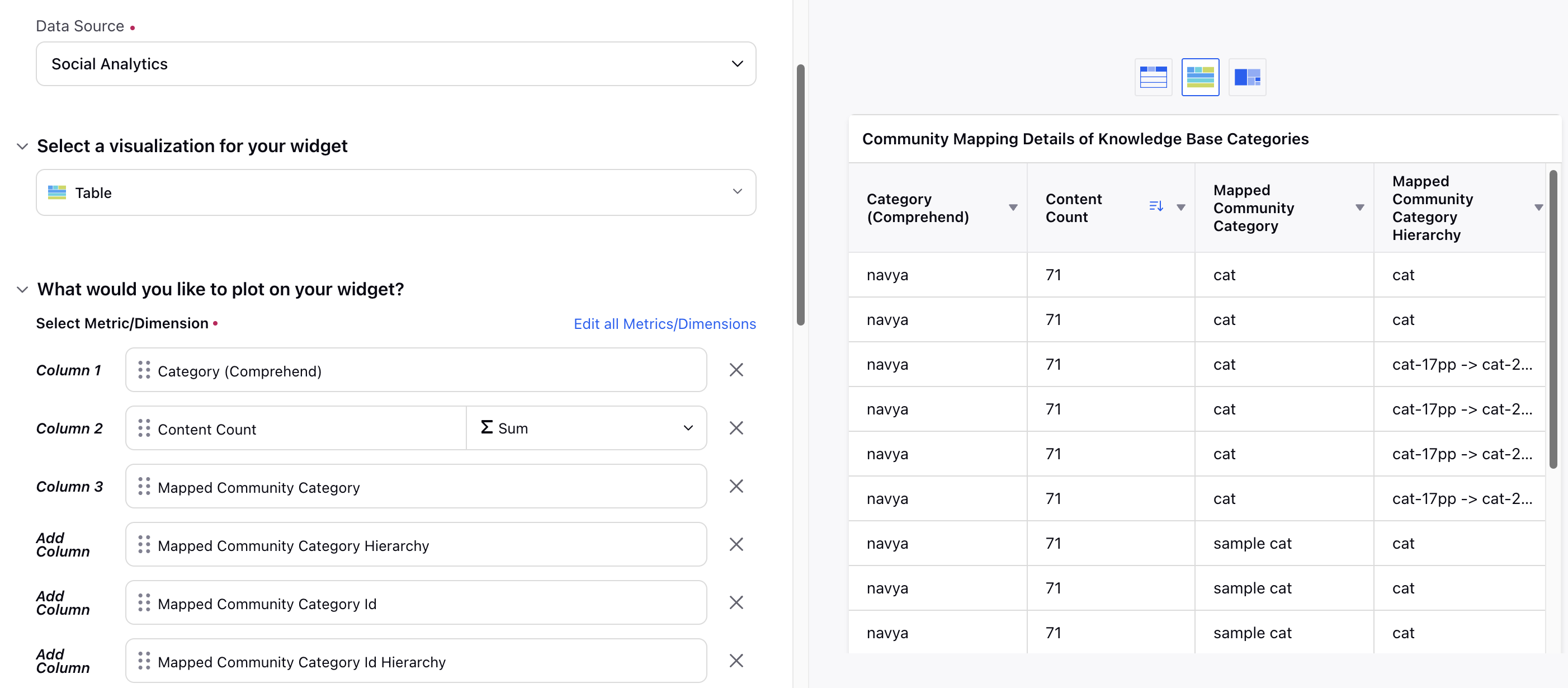
Task: Click the '71' in the first table row
Action: coord(1053,275)
